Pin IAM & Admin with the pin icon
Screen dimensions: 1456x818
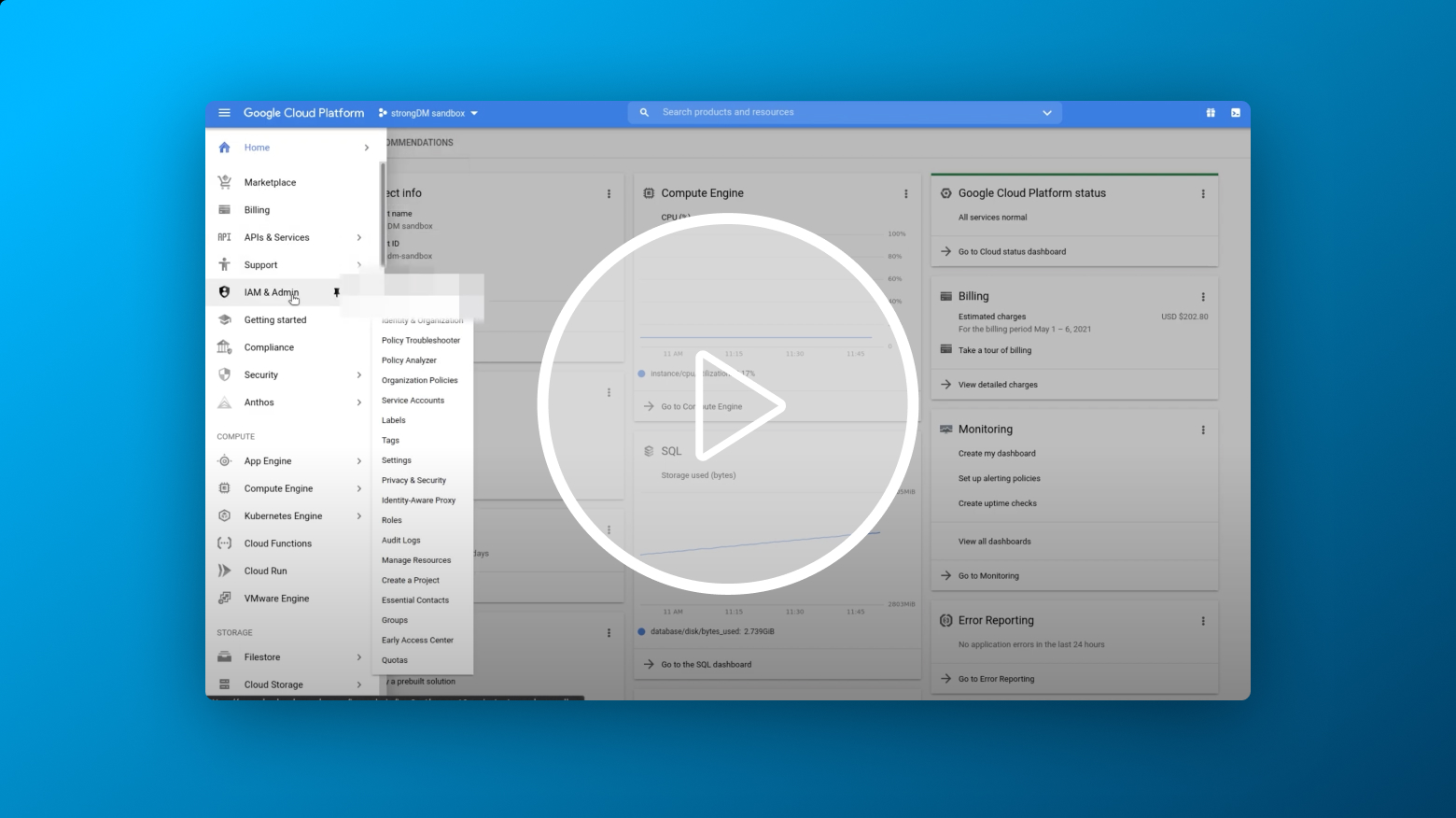click(x=337, y=292)
